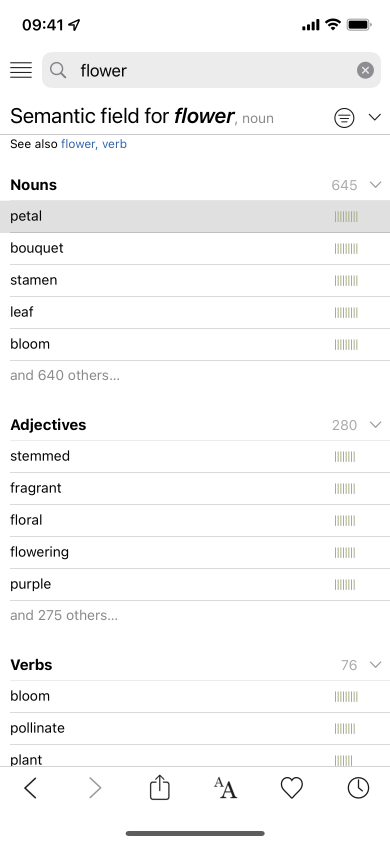
Task: Expand the header chevron beside the filter icon
Action: tap(375, 117)
